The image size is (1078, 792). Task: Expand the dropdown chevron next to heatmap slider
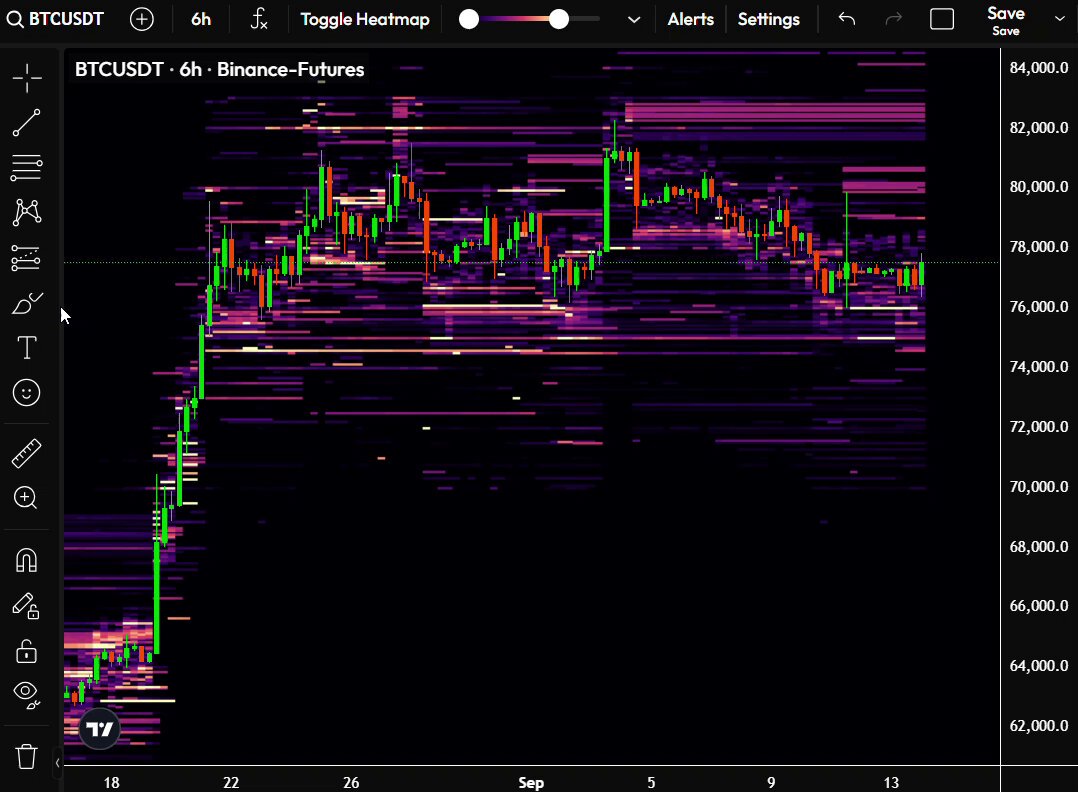point(634,20)
